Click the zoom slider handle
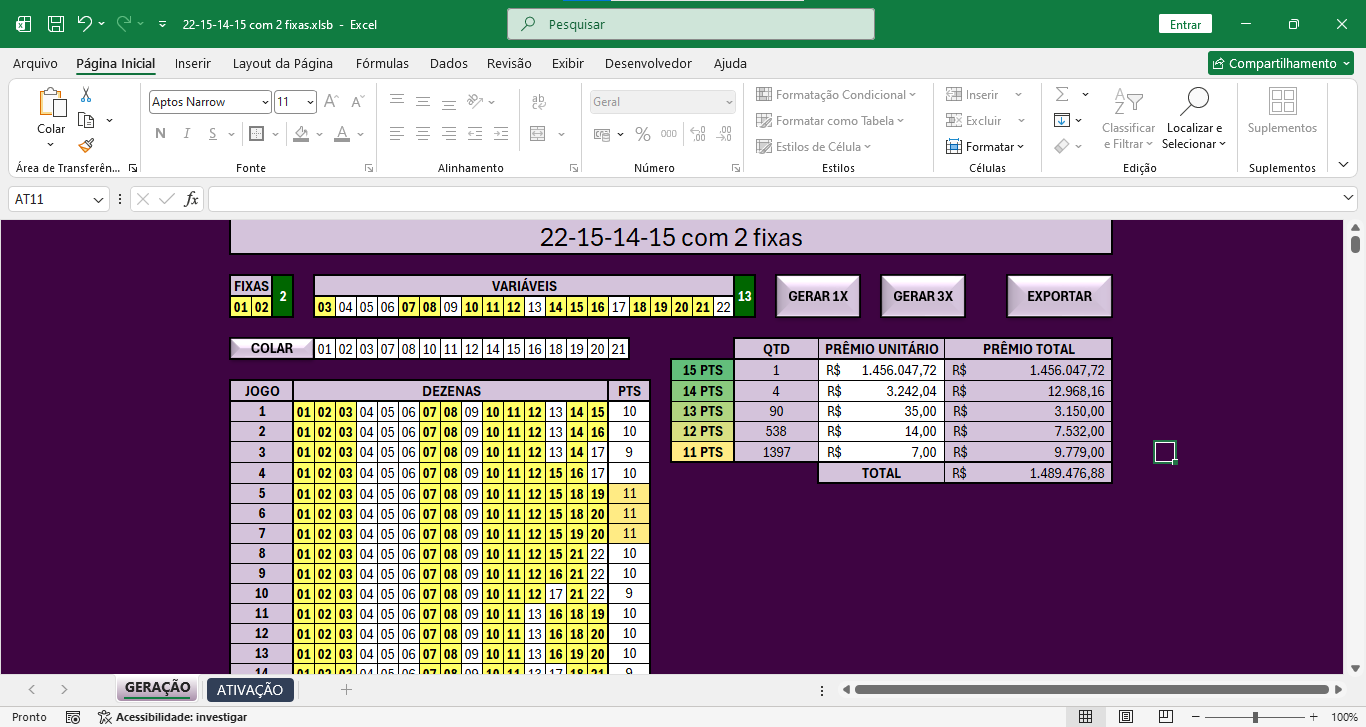The image size is (1366, 727). click(1255, 717)
